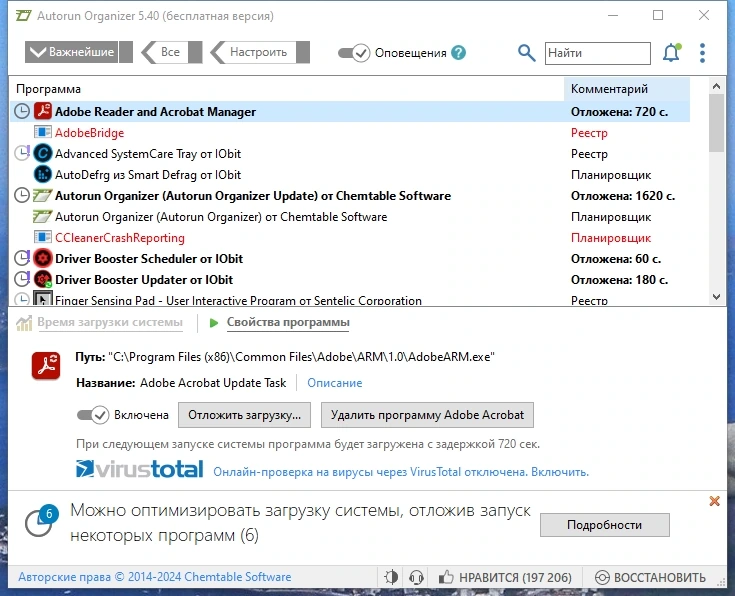Select Advanced SystemCare Tray от IObit row
Image resolution: width=735 pixels, height=596 pixels.
(350, 154)
